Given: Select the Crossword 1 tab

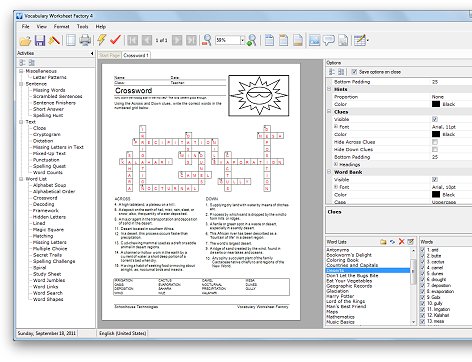Looking at the screenshot, I should (136, 55).
